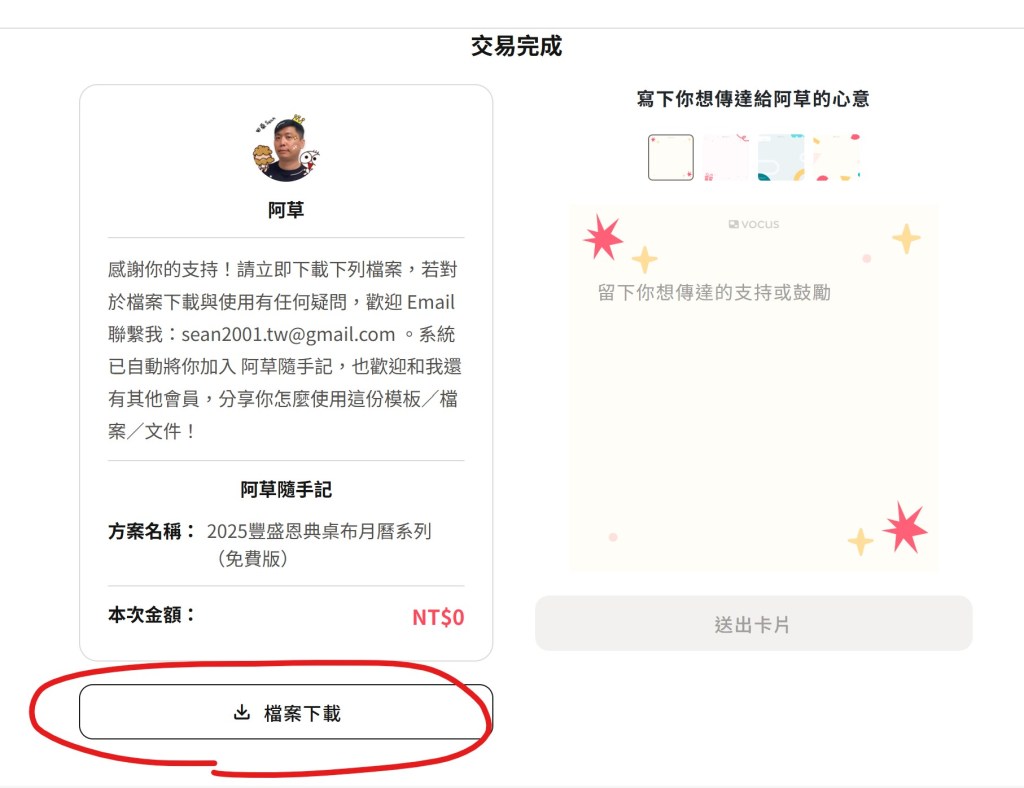
Task: Click the 交易完成 page heading
Action: click(516, 46)
